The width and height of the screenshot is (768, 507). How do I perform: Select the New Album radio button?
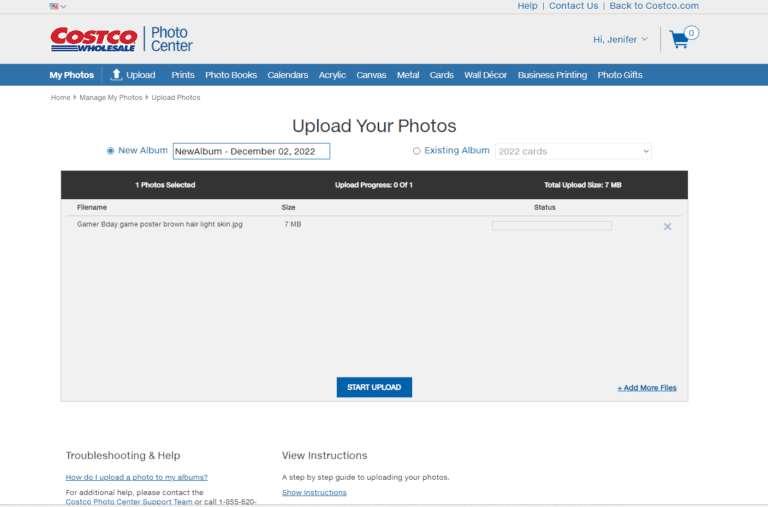[x=111, y=151]
